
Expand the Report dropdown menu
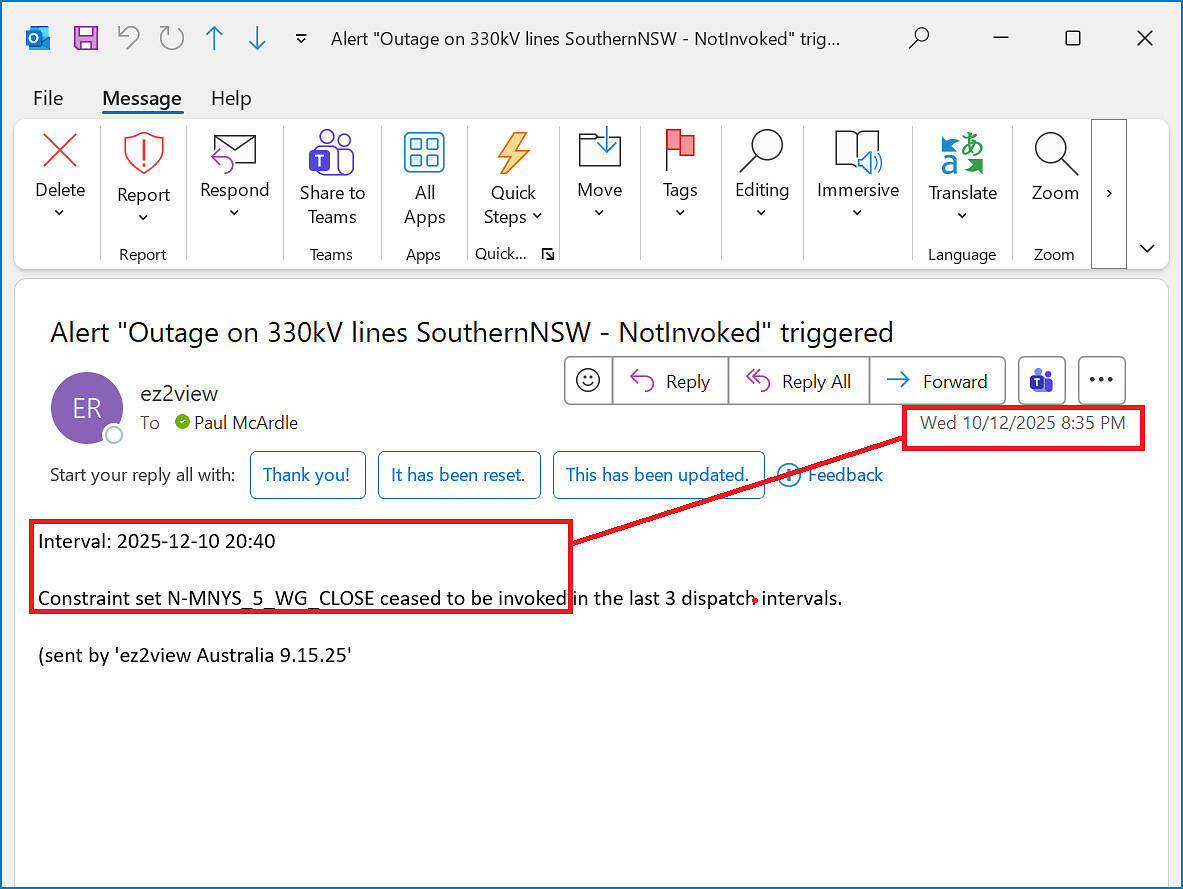(x=143, y=218)
